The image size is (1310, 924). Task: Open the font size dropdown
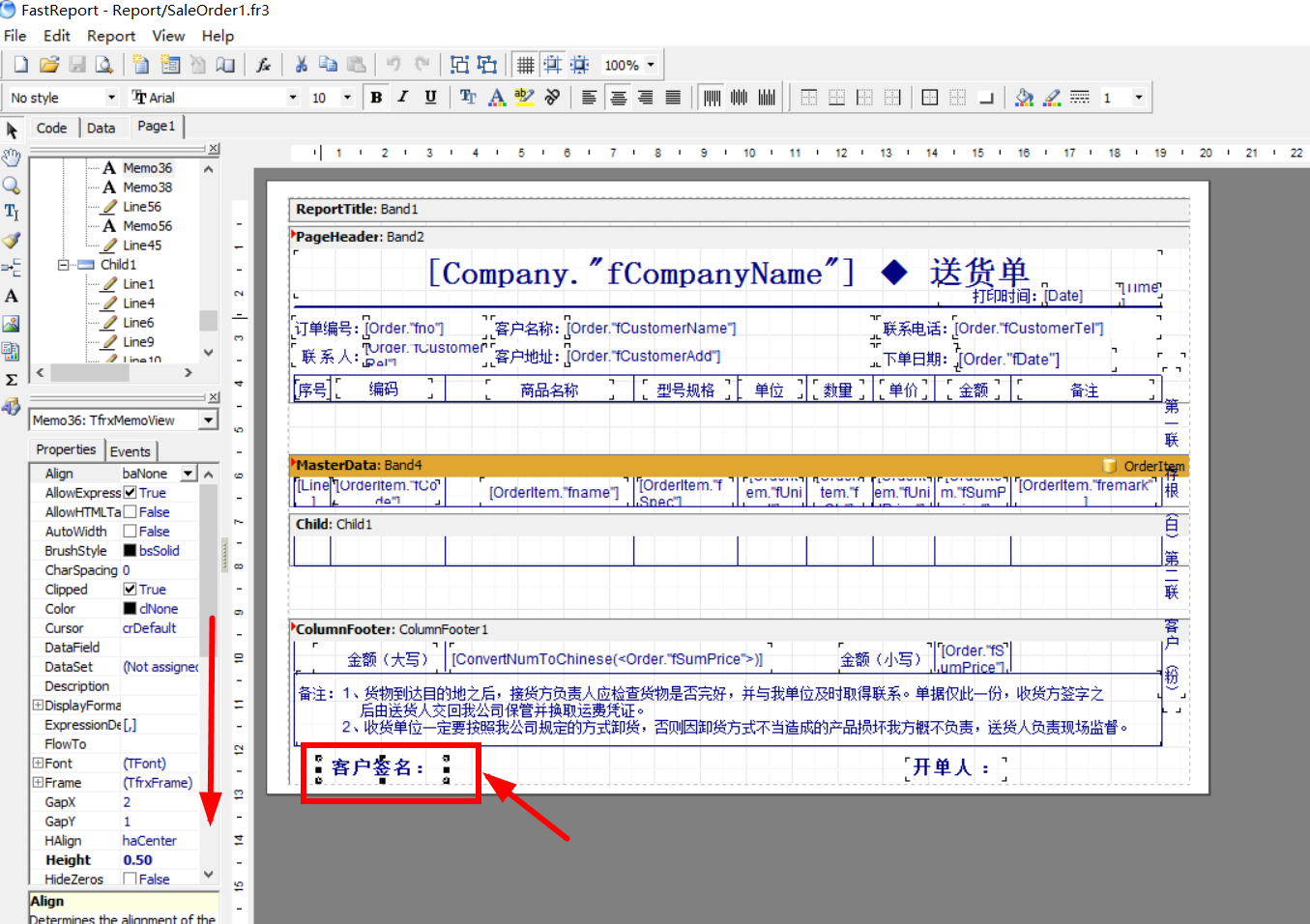[x=347, y=98]
